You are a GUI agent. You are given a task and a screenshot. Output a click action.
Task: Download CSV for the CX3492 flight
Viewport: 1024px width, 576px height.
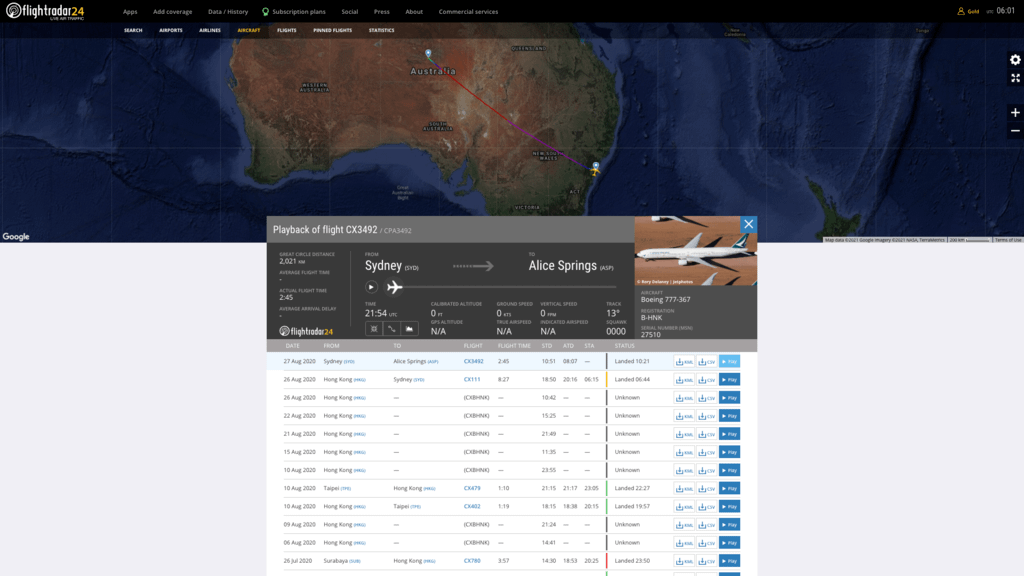(x=706, y=361)
